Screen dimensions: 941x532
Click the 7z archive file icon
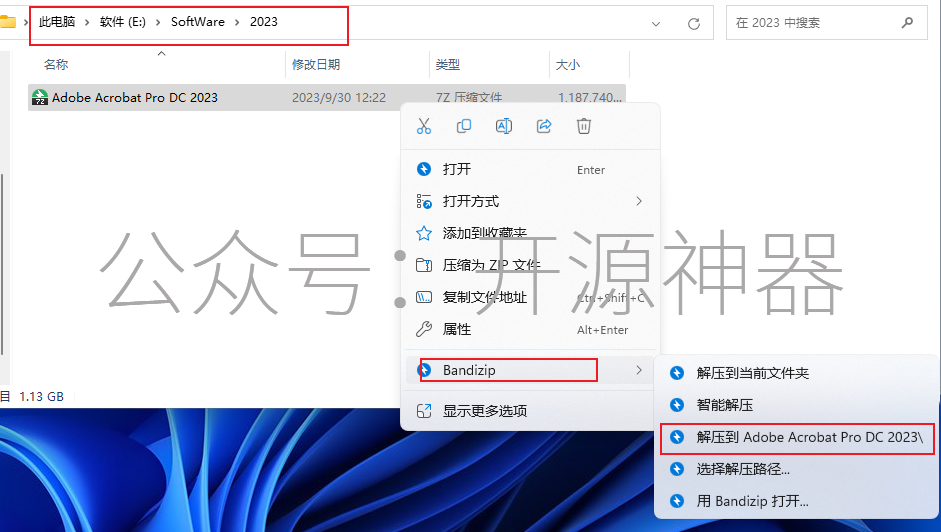pos(40,97)
